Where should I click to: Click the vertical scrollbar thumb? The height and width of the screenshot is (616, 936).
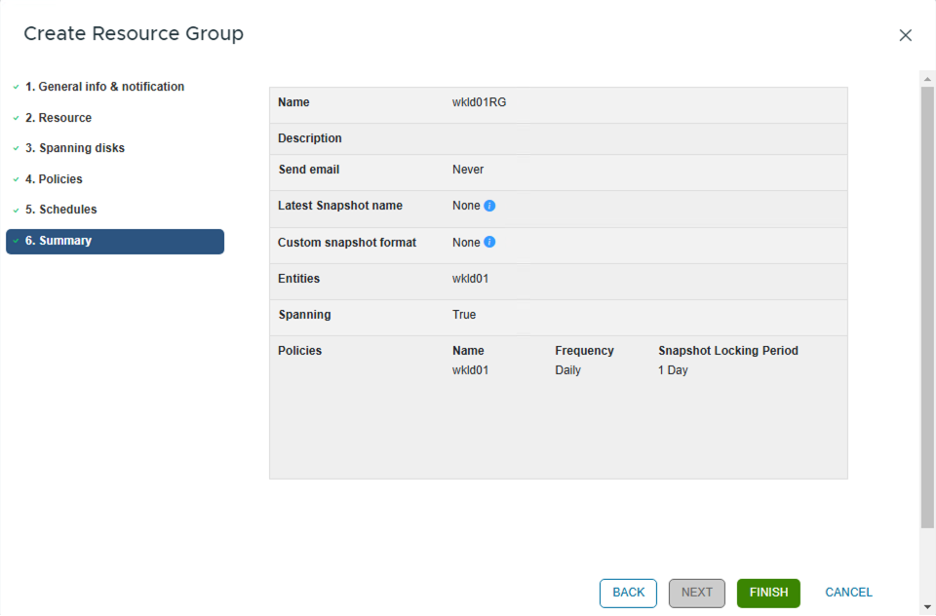[927, 300]
